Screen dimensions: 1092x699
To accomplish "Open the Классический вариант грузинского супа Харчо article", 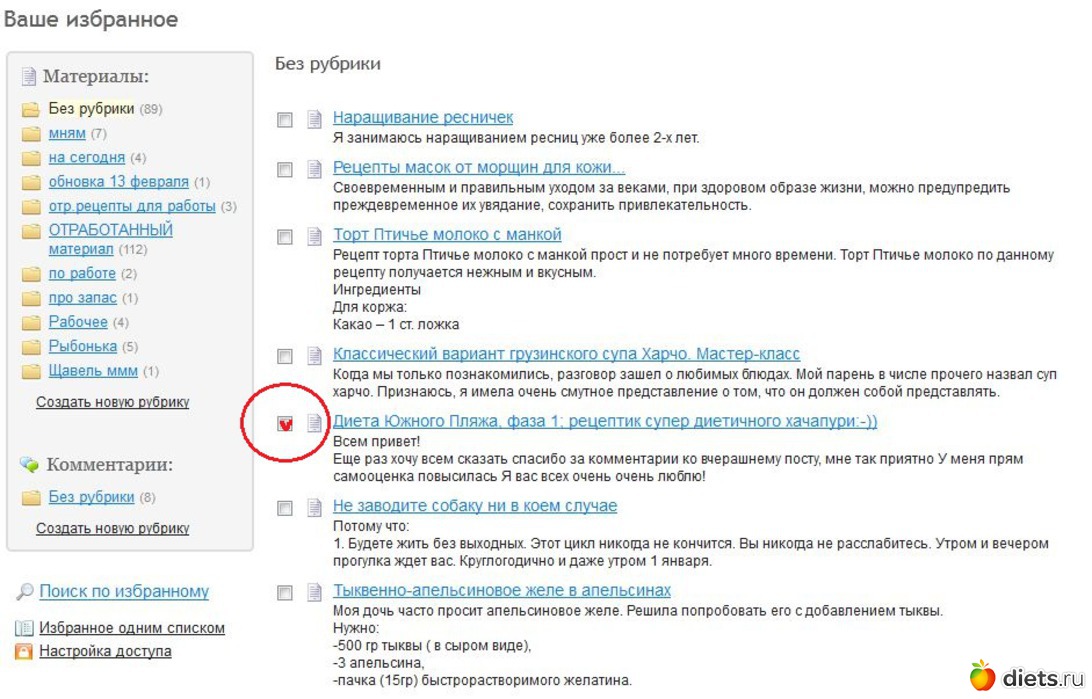I will coord(566,355).
